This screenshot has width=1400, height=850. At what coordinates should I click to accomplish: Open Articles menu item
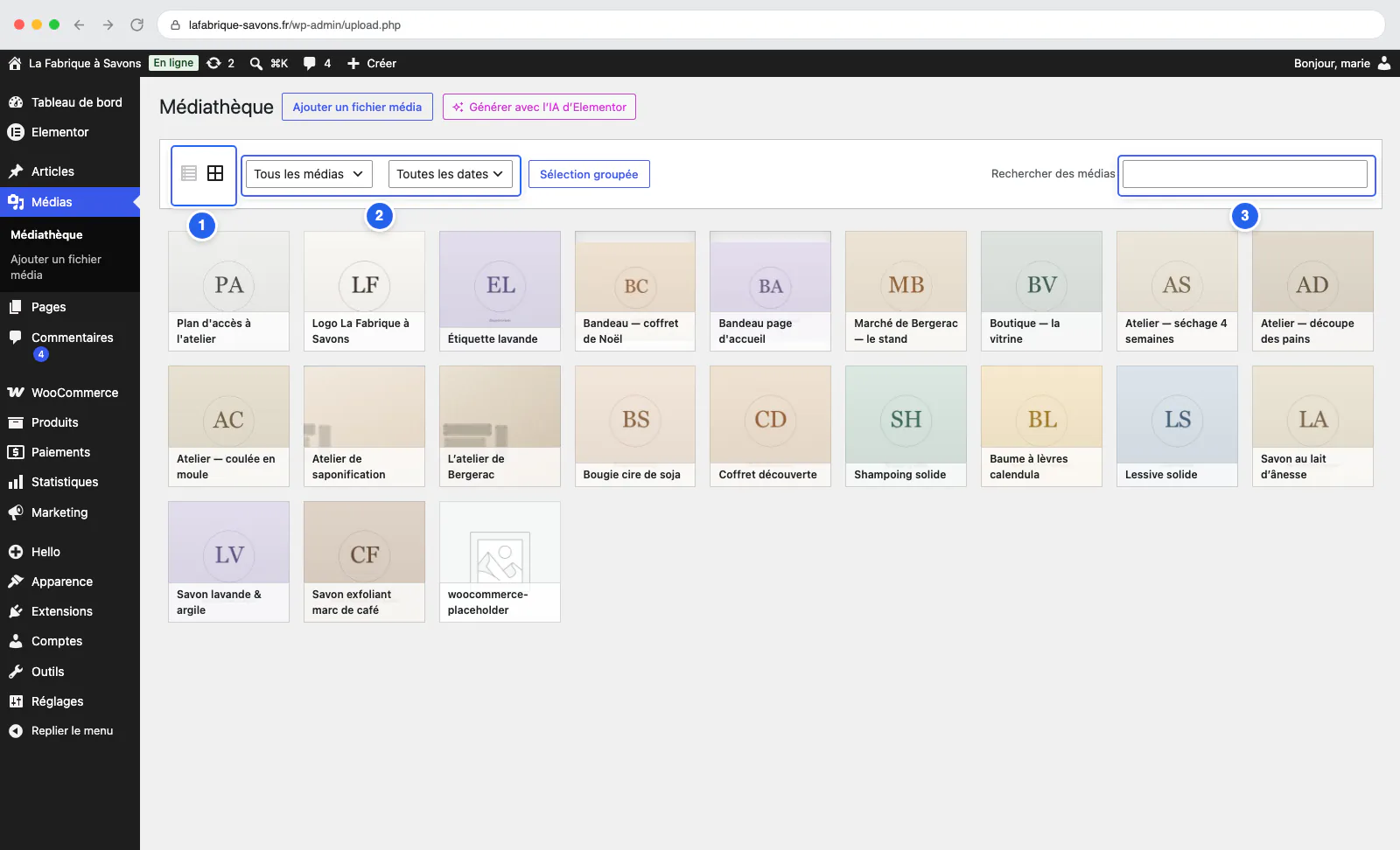point(70,171)
